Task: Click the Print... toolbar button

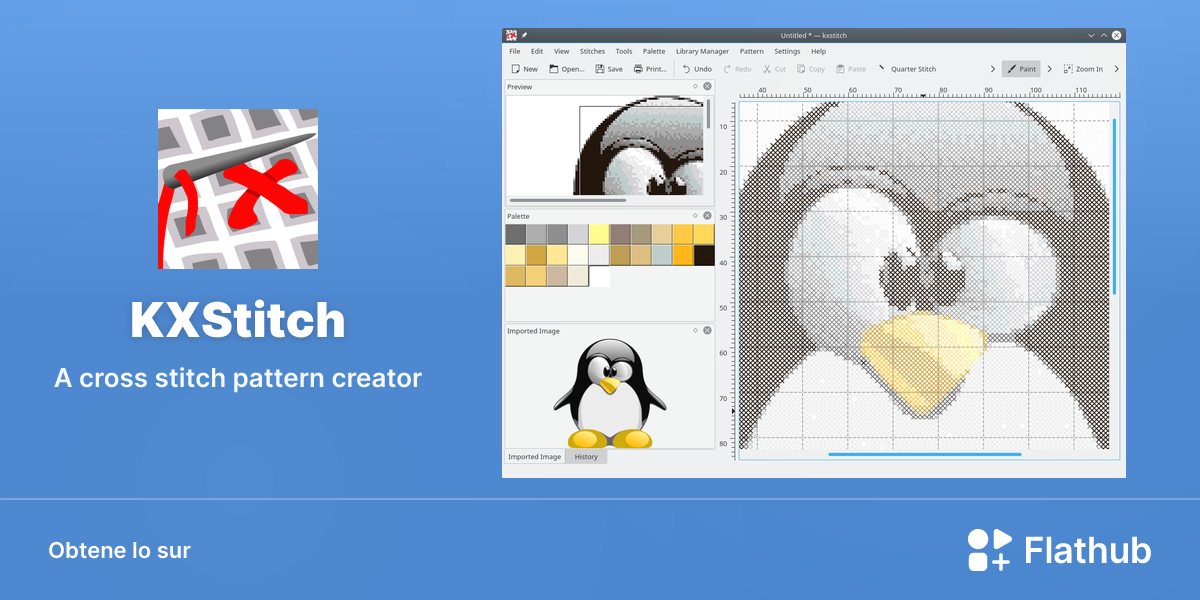Action: (650, 69)
